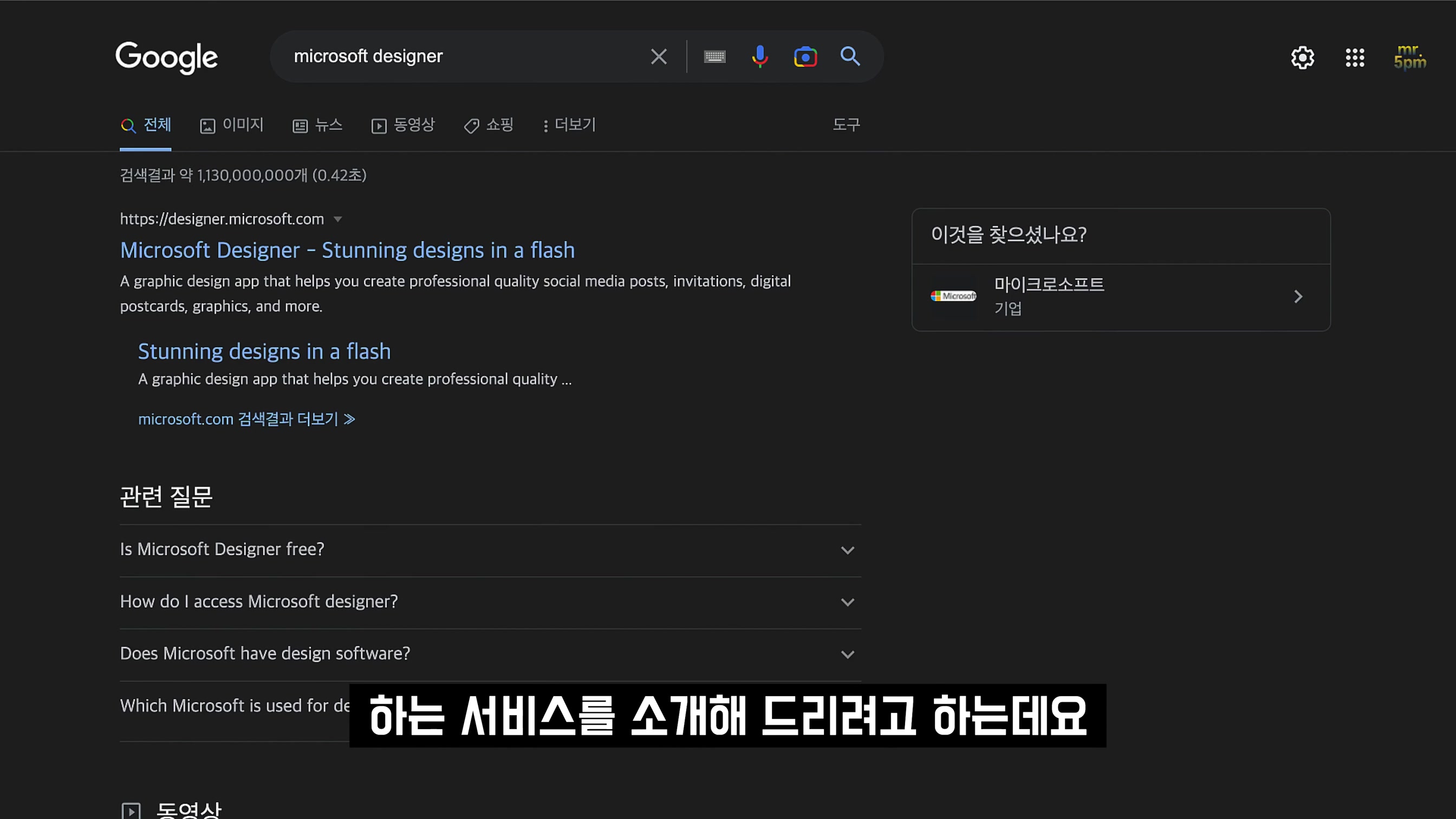Viewport: 1456px width, 819px height.
Task: Click the '이것을 찾으셨나요?' heading
Action: coord(1009,235)
